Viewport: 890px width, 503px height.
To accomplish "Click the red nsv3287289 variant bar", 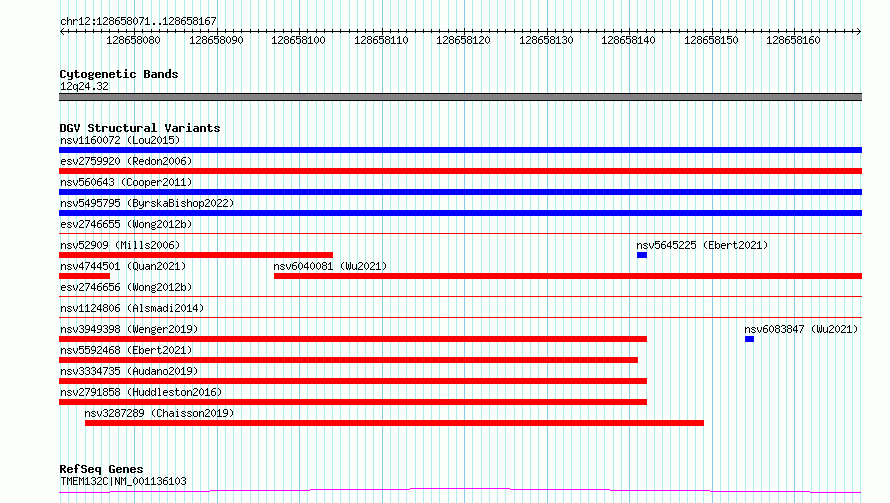I will click(x=394, y=423).
